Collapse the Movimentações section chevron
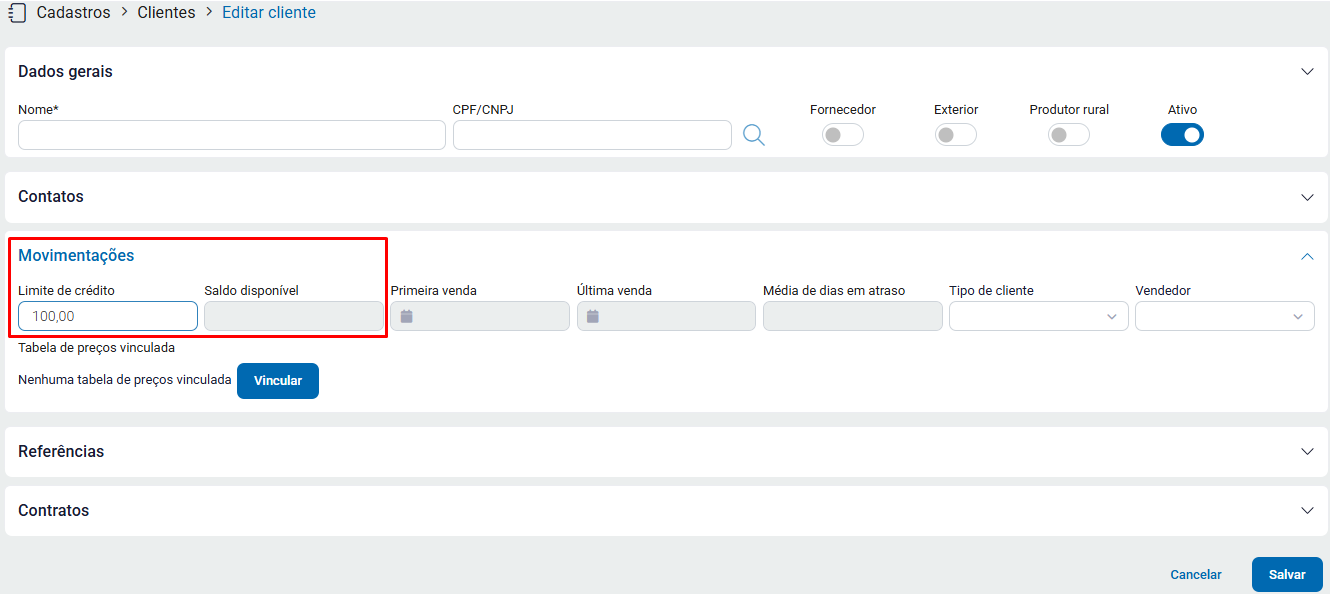This screenshot has height=594, width=1330. 1307,256
